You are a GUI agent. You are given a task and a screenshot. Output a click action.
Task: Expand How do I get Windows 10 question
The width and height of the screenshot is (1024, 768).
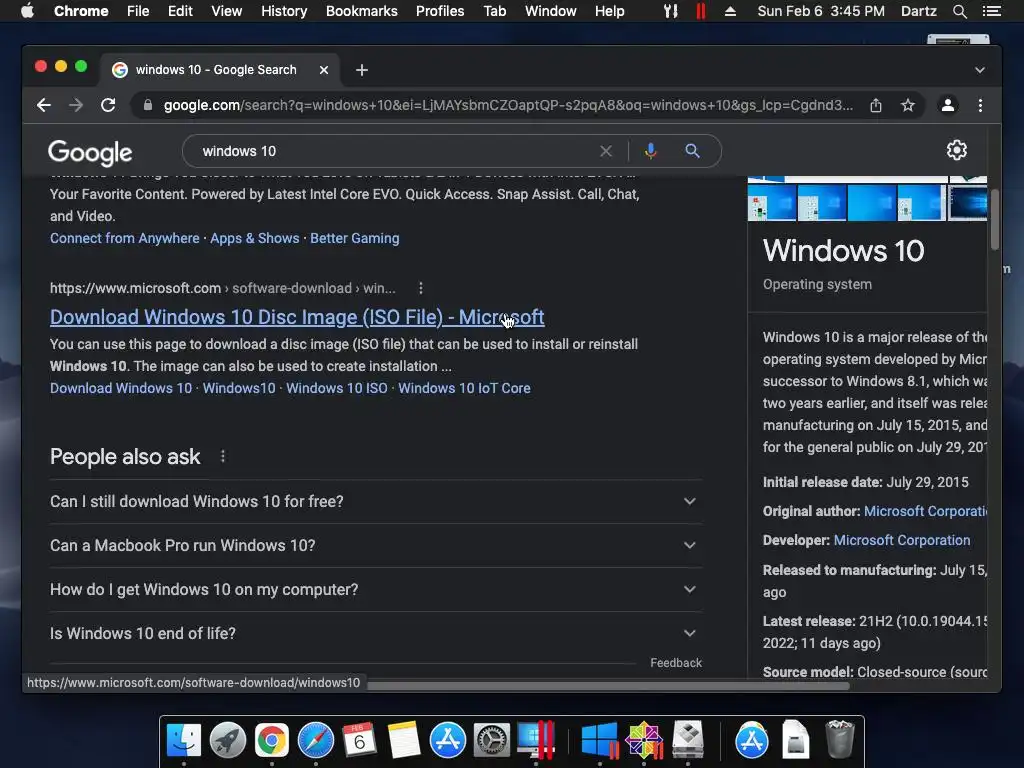376,589
